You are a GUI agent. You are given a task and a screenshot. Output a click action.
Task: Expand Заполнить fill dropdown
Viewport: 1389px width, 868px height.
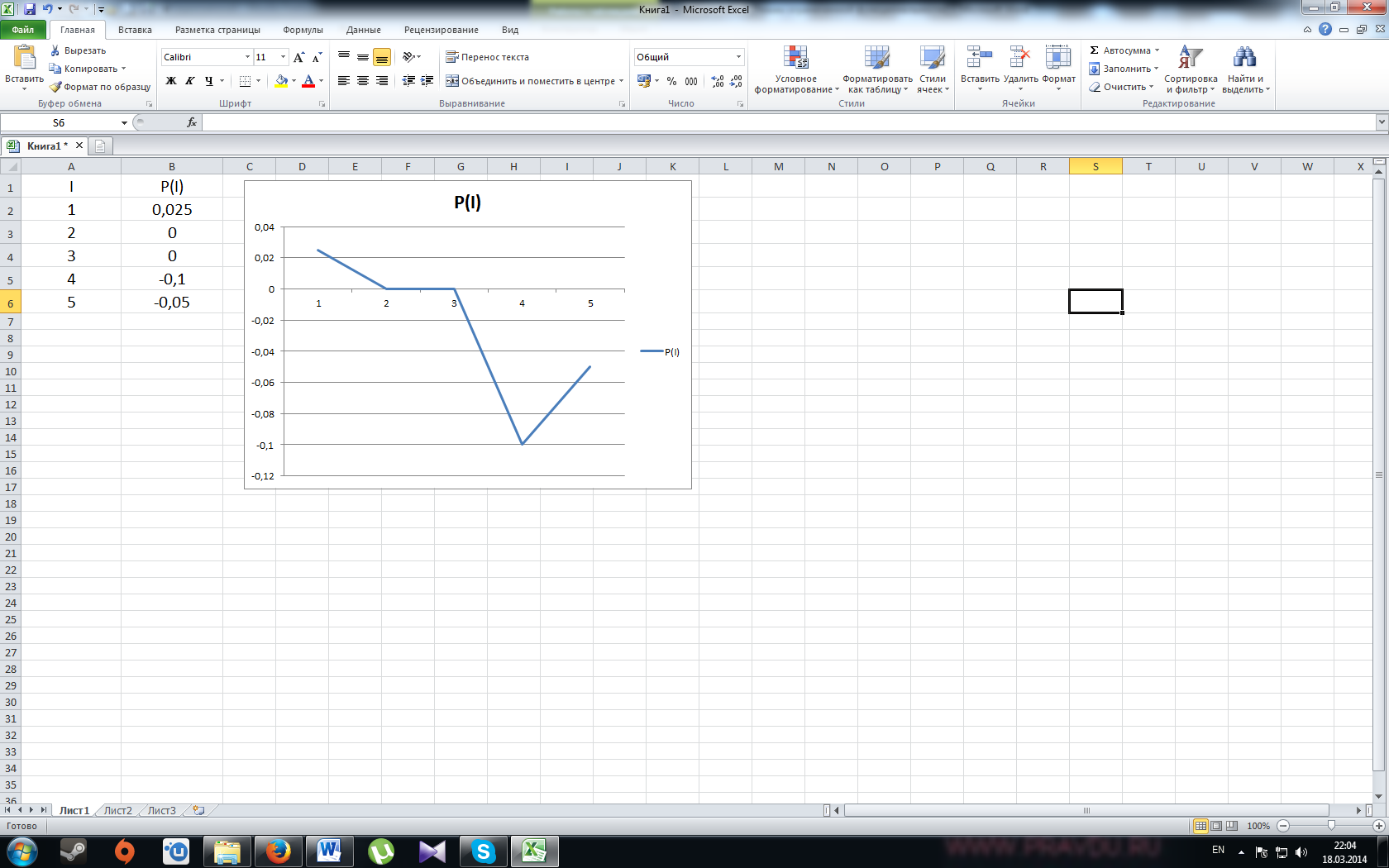1156,69
